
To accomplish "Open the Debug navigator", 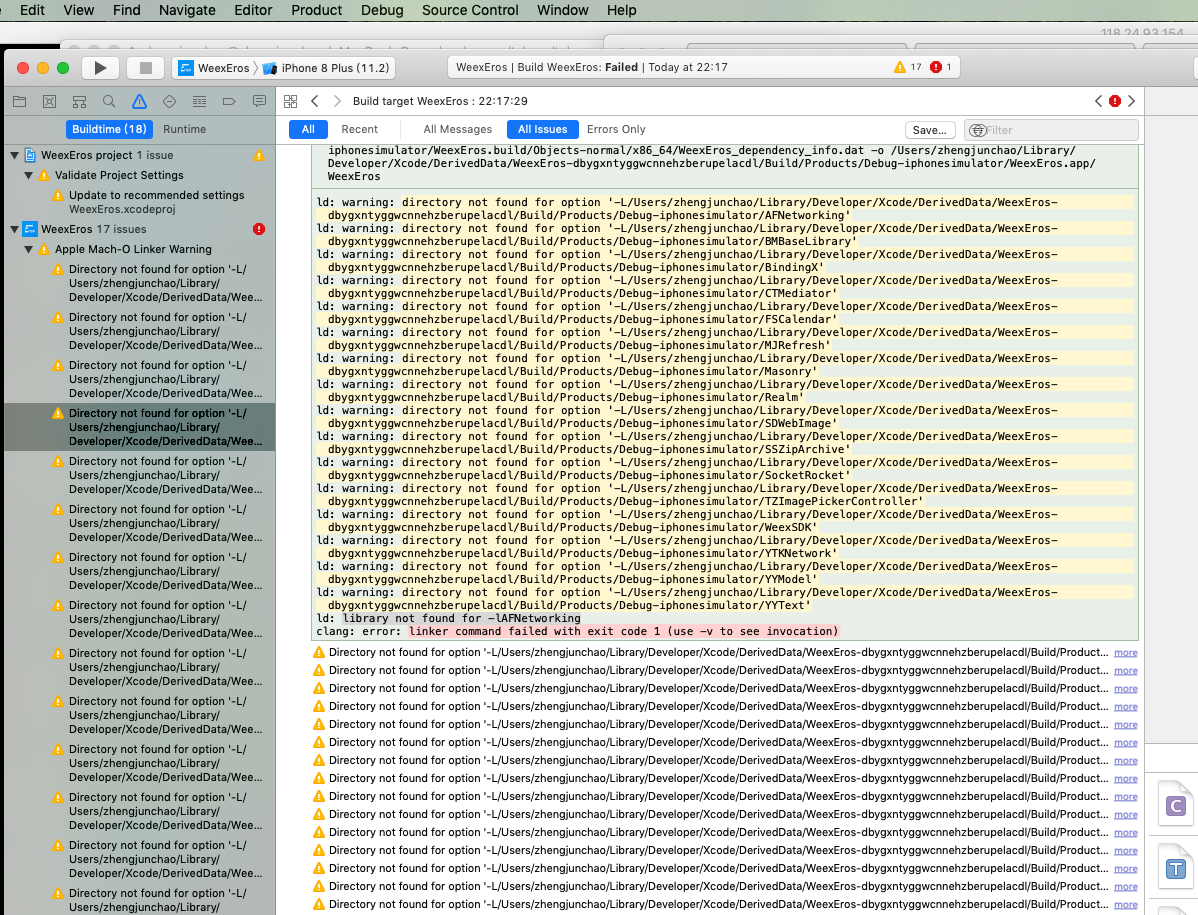I will [x=197, y=101].
